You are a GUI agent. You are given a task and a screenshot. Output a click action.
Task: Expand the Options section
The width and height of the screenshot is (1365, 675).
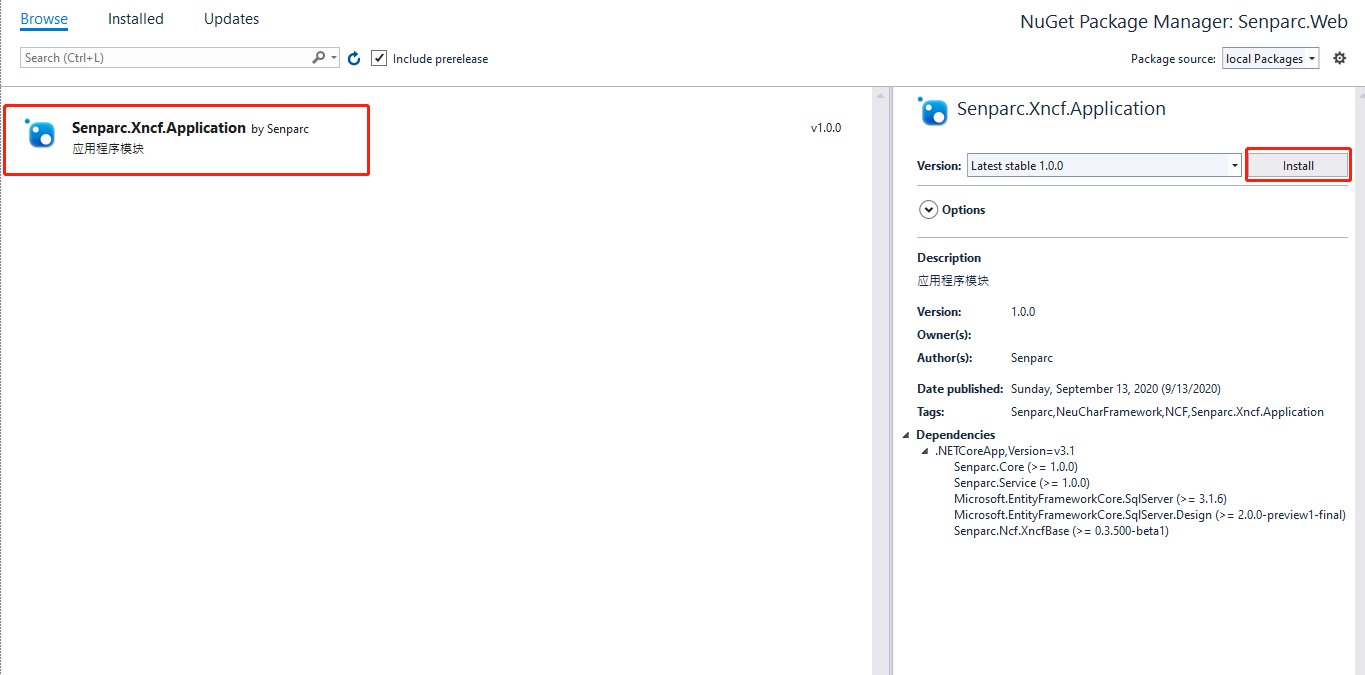(928, 210)
